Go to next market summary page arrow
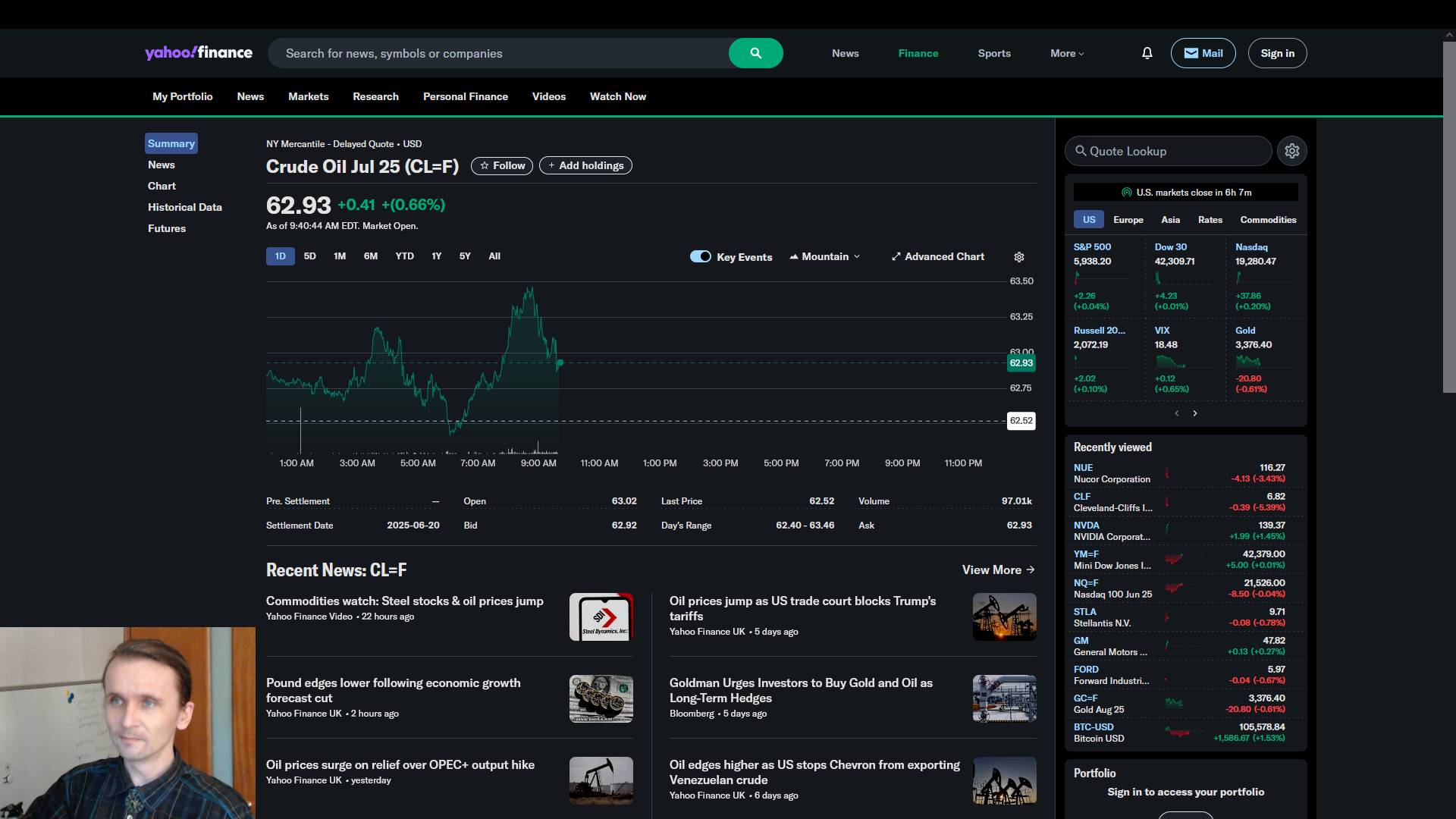 (x=1195, y=413)
